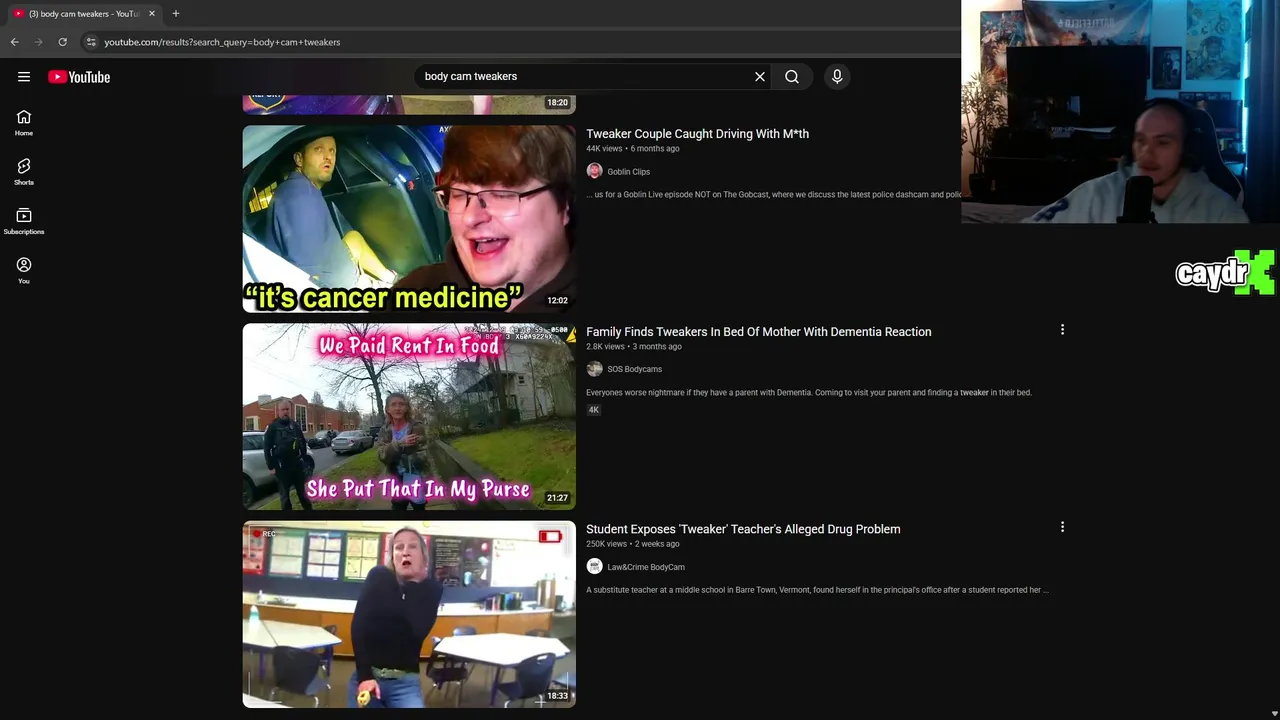Click the '250K views • 2 weeks ago' text
Image resolution: width=1280 pixels, height=720 pixels.
(x=632, y=544)
